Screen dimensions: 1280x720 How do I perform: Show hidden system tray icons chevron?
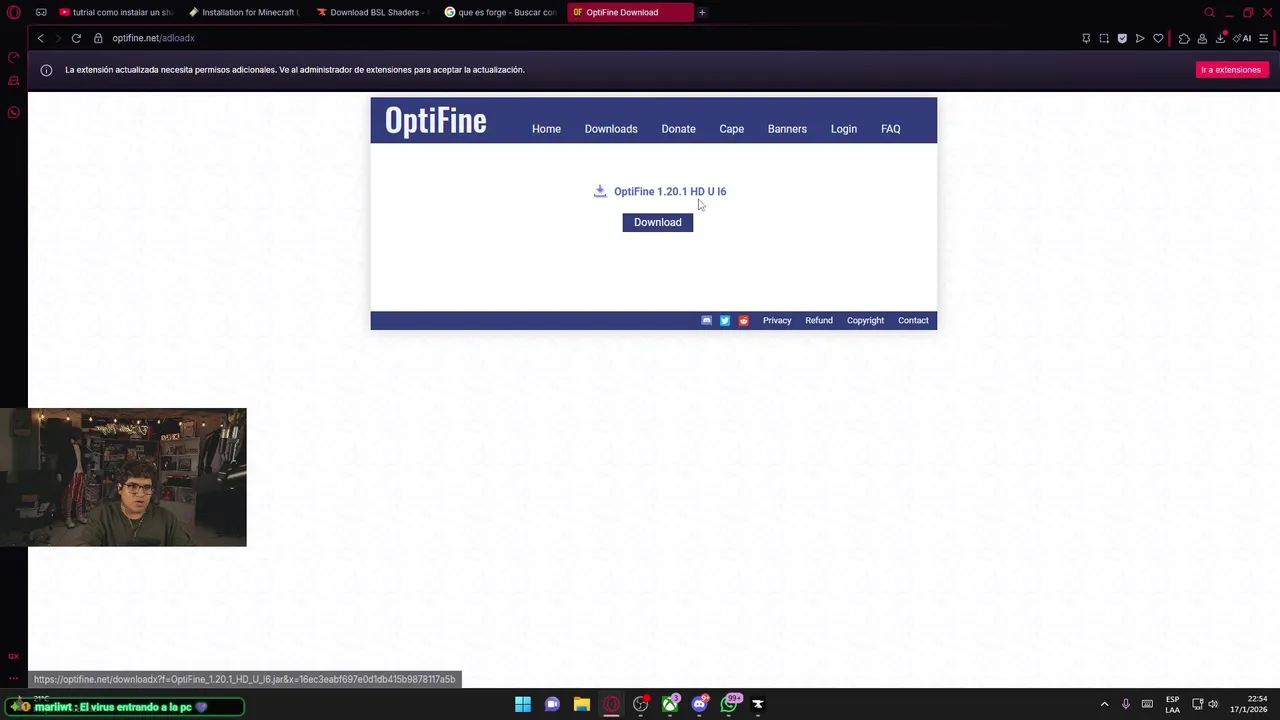(1104, 704)
